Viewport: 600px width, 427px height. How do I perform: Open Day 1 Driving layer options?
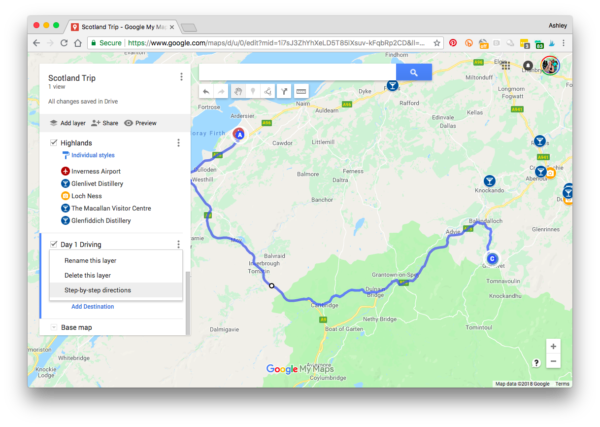click(x=178, y=244)
